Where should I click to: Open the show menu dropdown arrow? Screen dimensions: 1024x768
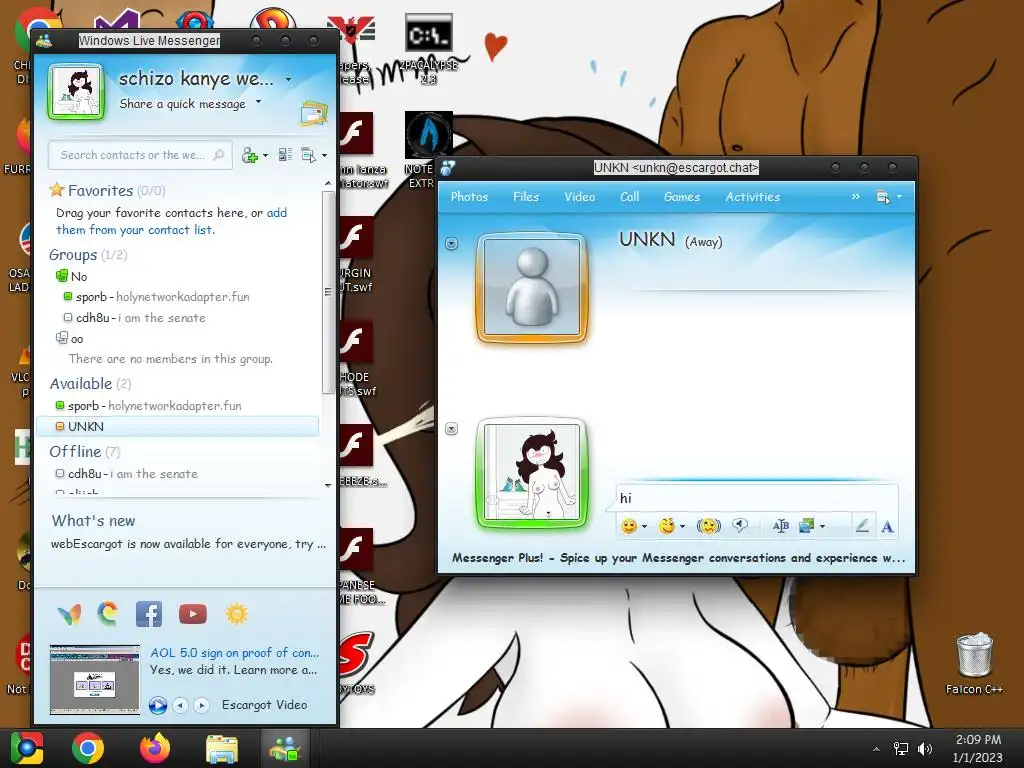coord(324,155)
